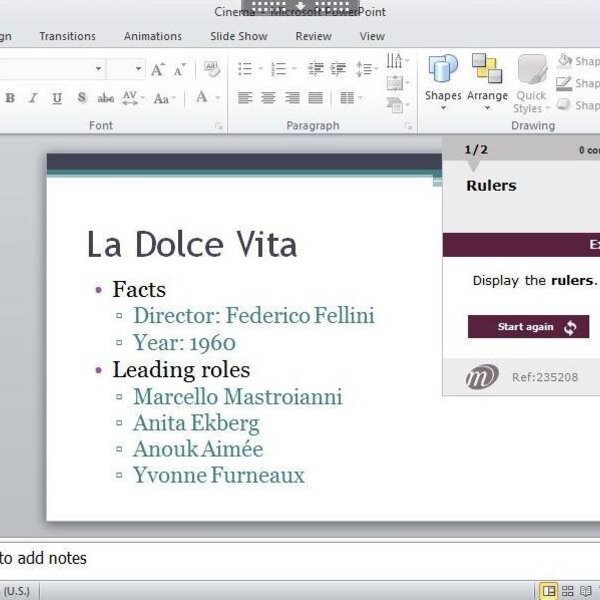Align text left
Viewport: 600px width, 600px height.
coord(245,98)
